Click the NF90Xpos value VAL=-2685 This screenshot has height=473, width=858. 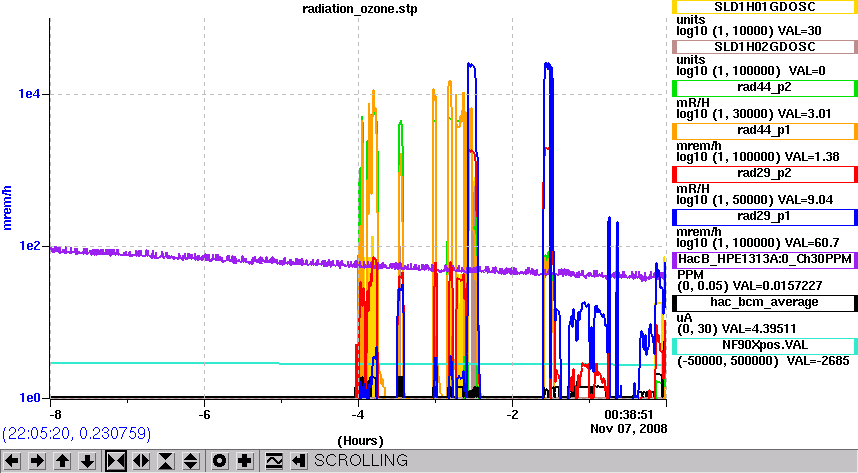click(818, 361)
